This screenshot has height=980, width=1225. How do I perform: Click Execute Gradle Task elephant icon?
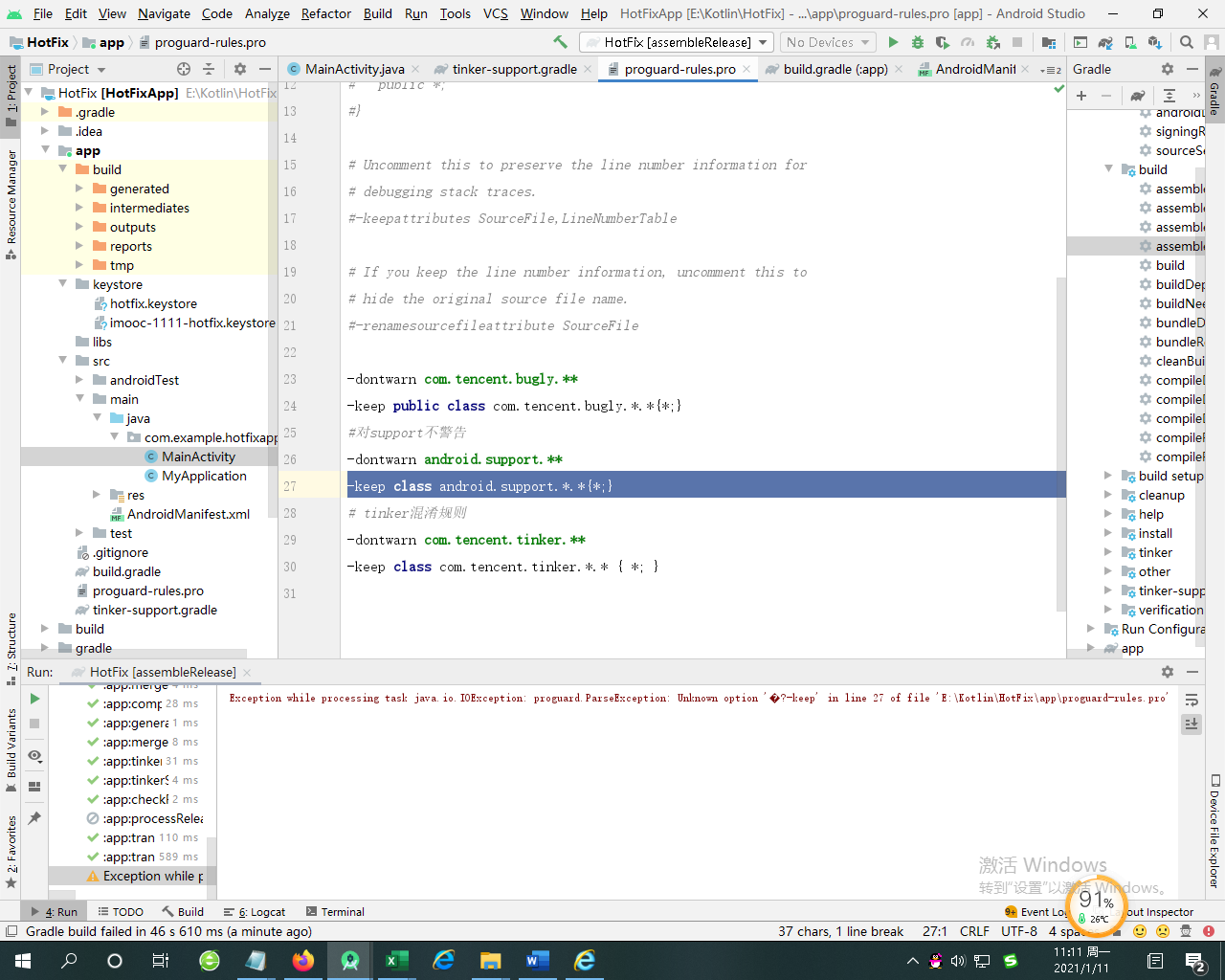[1137, 95]
